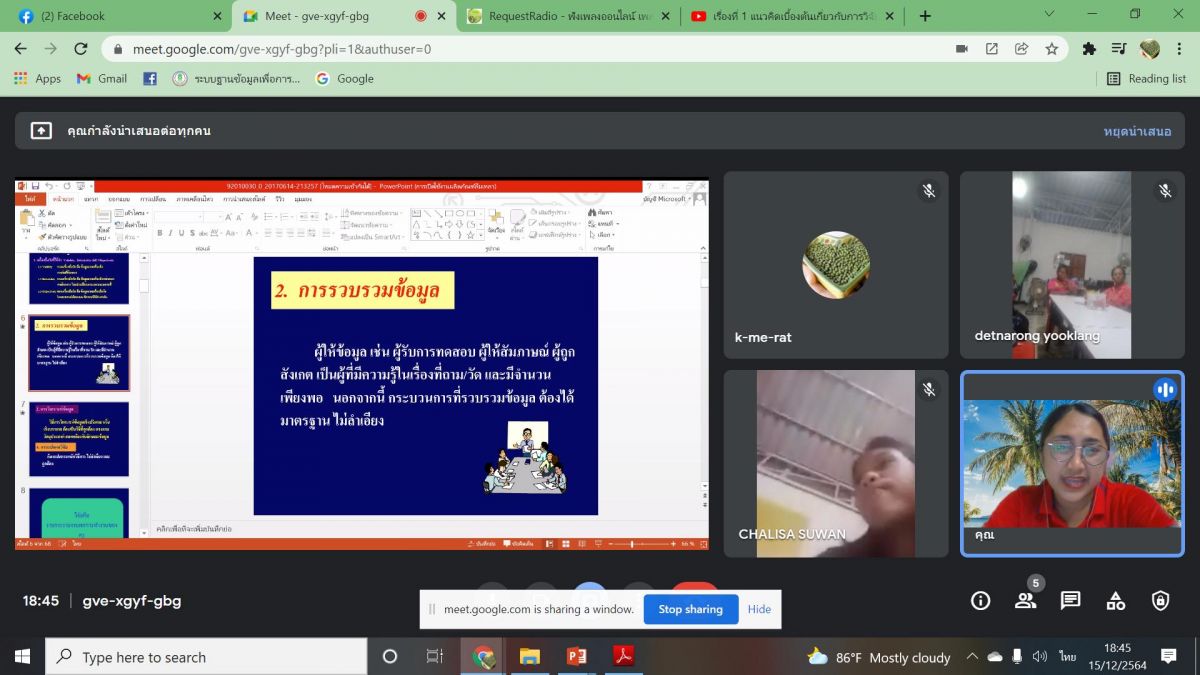Screen dimensions: 1200x675
Task: Show the participants people panel
Action: (1025, 600)
